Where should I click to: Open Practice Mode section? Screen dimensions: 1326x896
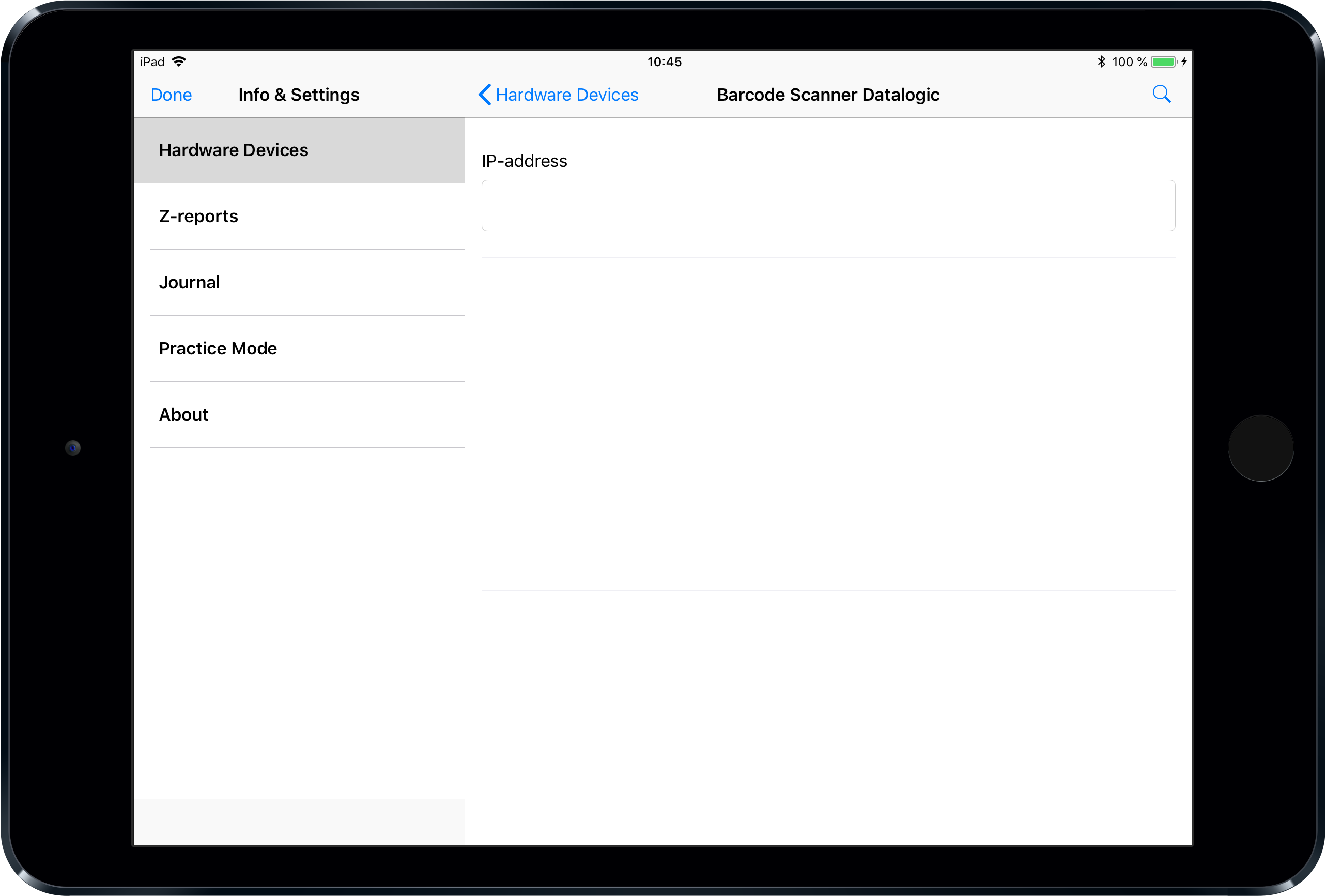(299, 349)
